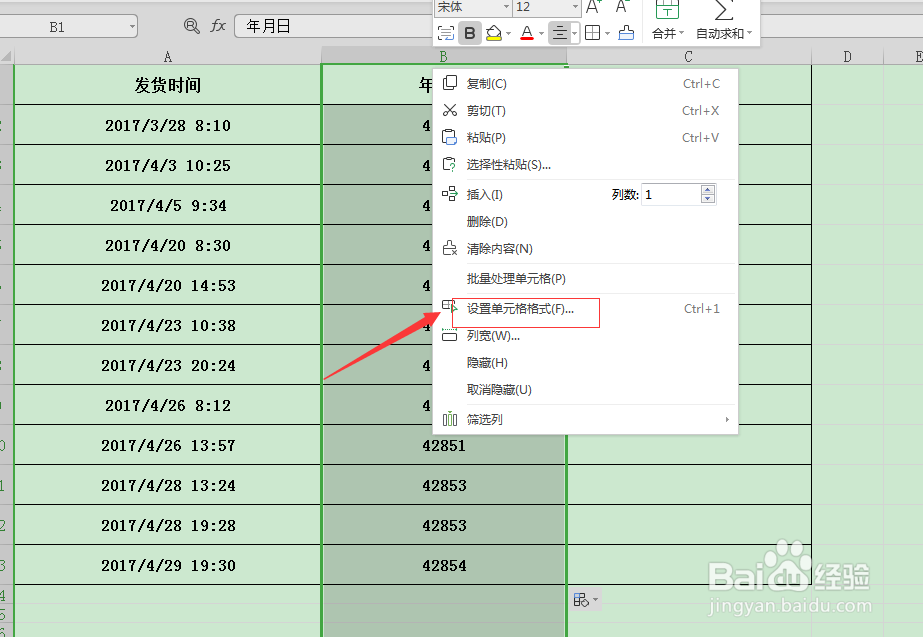Choose 批量处理单元格(P) from the context menu
Viewport: 923px width, 637px height.
click(585, 279)
